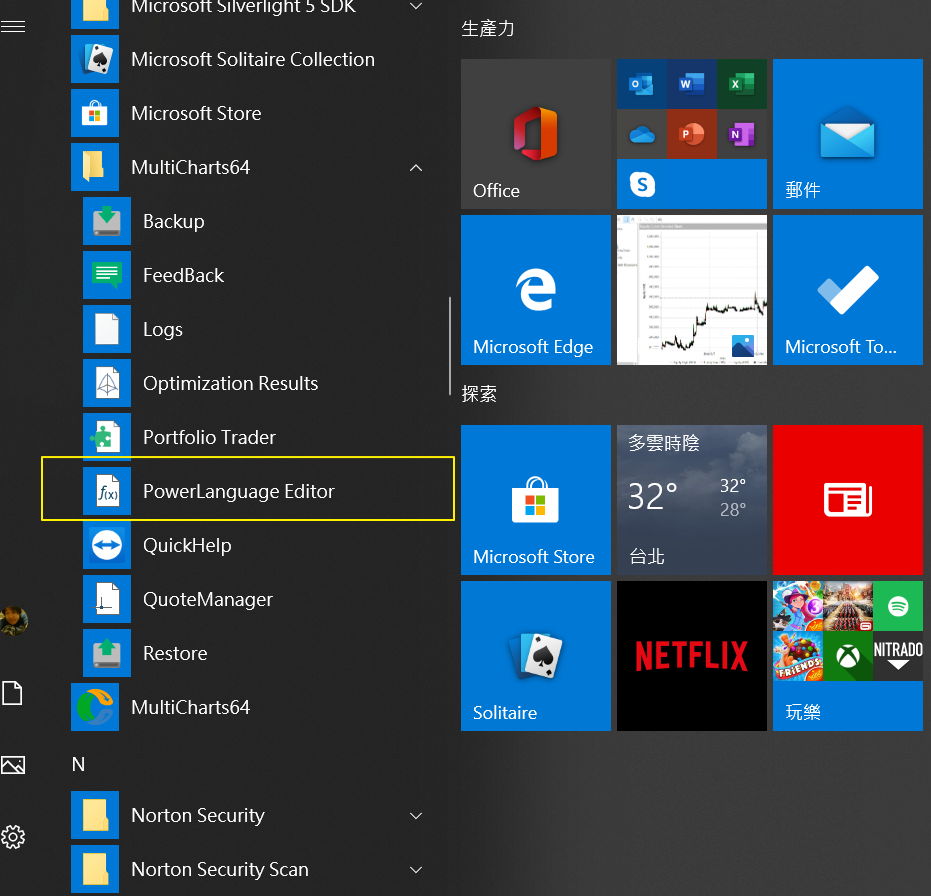Collapse the MultiCharts64 submenu
The height and width of the screenshot is (896, 931).
click(415, 167)
